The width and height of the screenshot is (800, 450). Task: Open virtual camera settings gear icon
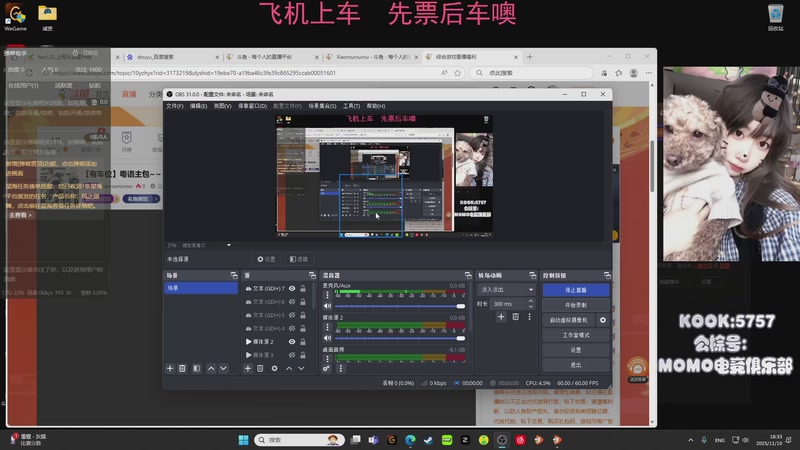tap(603, 320)
